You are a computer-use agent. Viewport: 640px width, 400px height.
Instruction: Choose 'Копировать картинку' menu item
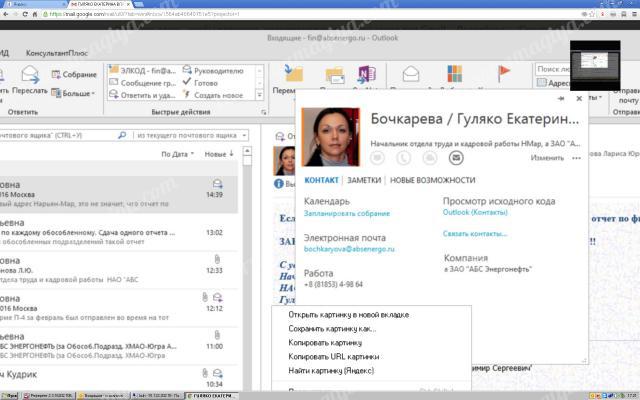tap(371, 342)
